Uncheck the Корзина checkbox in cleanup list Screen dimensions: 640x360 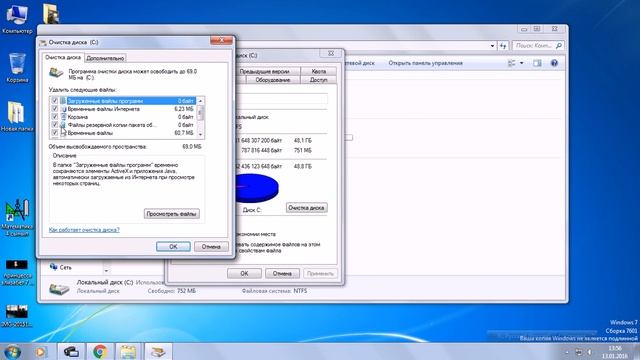(x=55, y=117)
